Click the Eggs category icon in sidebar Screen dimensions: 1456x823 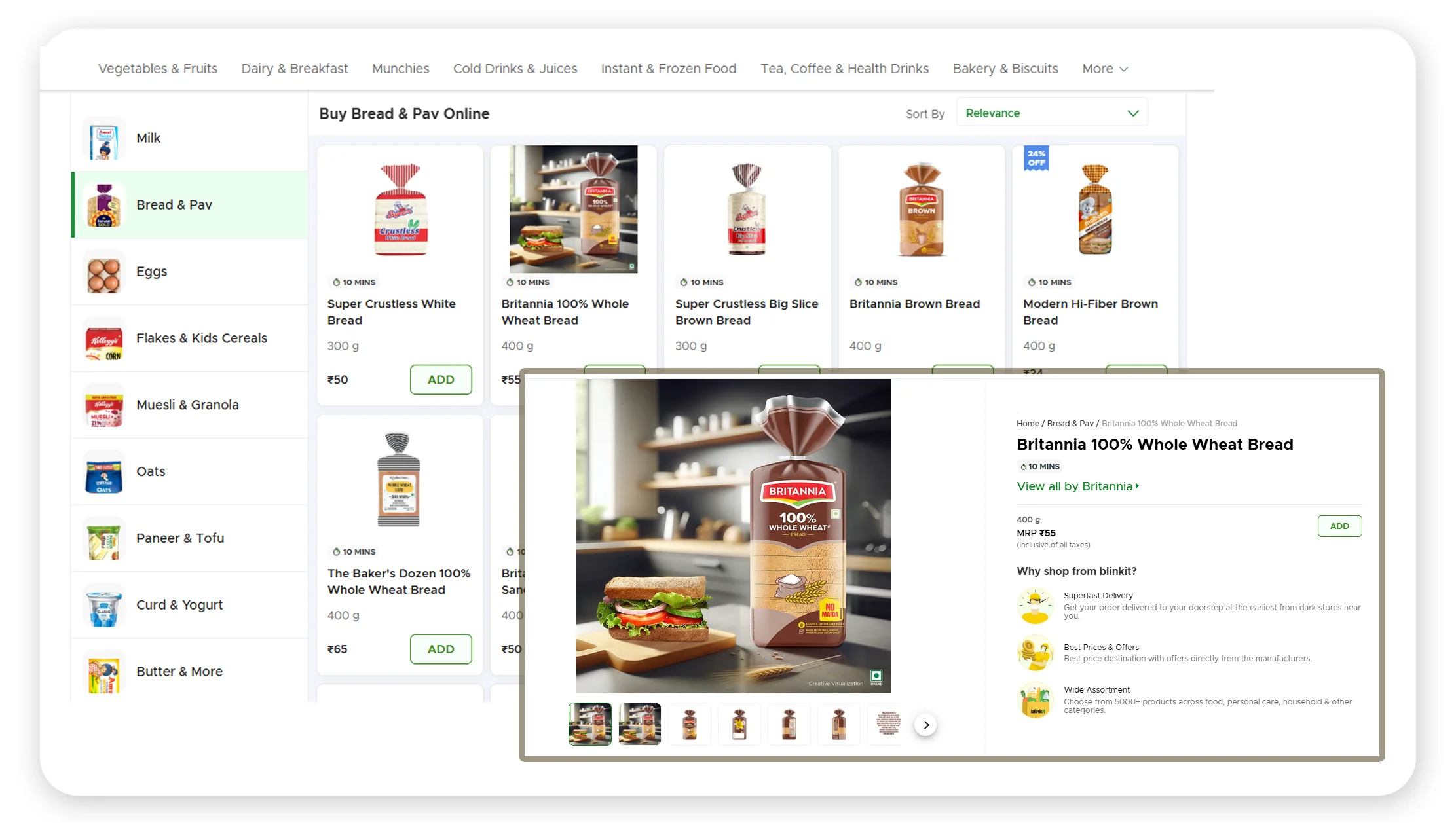coord(103,271)
